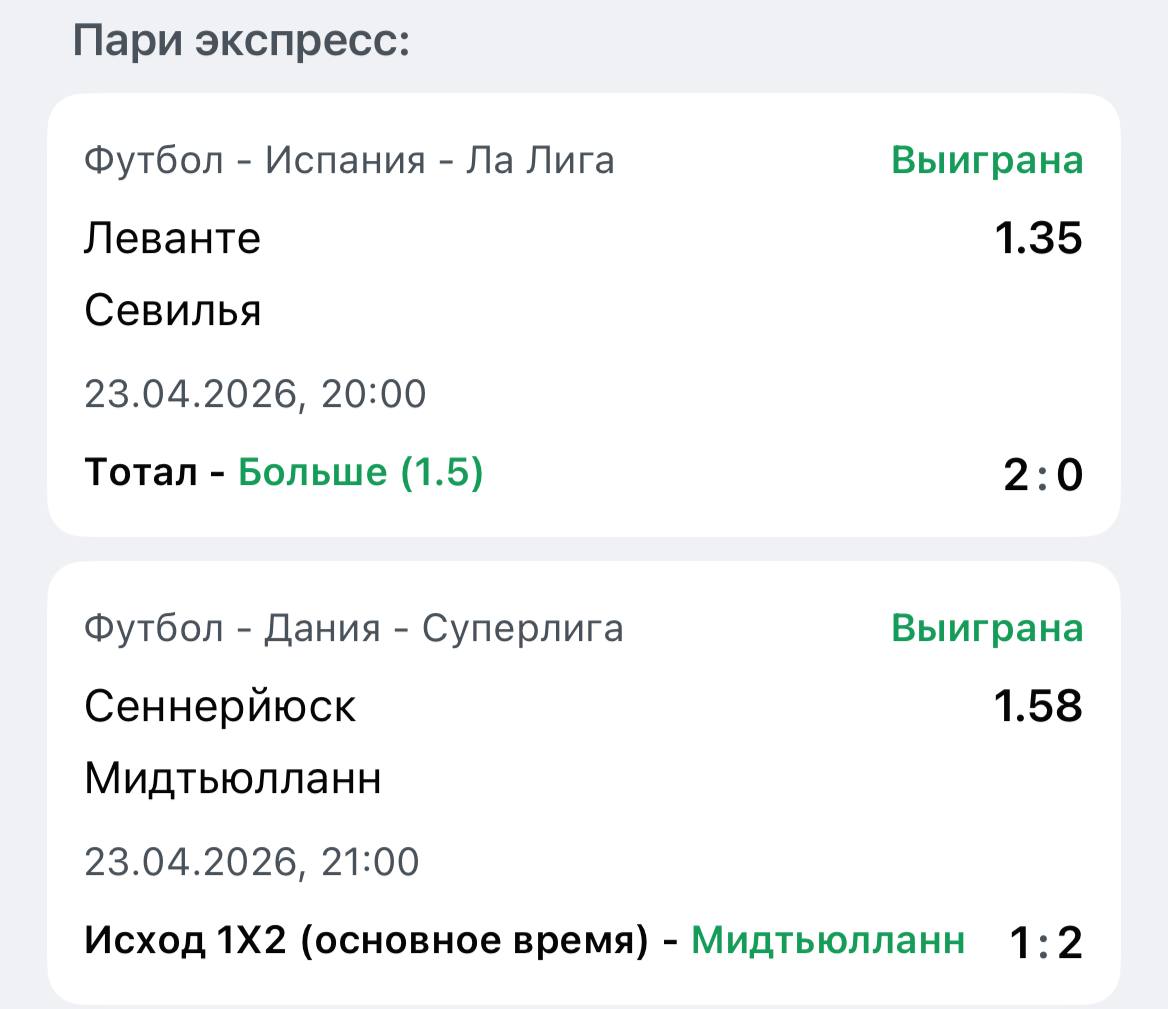Select the "Футбол - Испания - Ла Лига" league label

tap(349, 160)
